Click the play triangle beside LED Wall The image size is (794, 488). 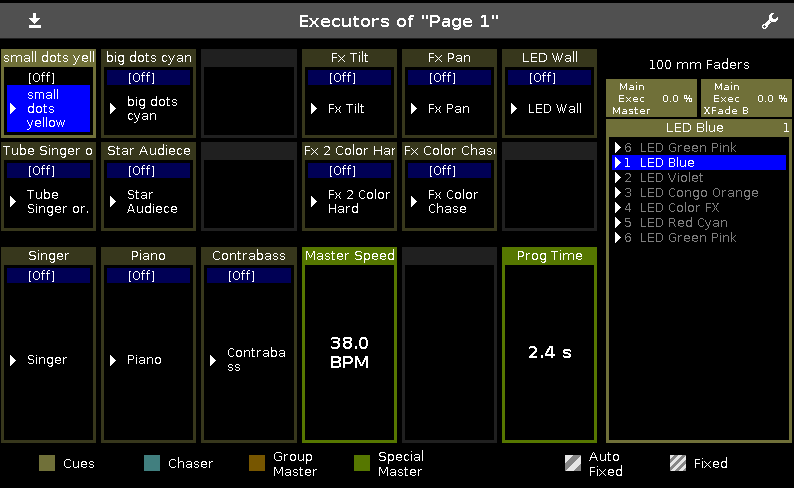click(514, 109)
